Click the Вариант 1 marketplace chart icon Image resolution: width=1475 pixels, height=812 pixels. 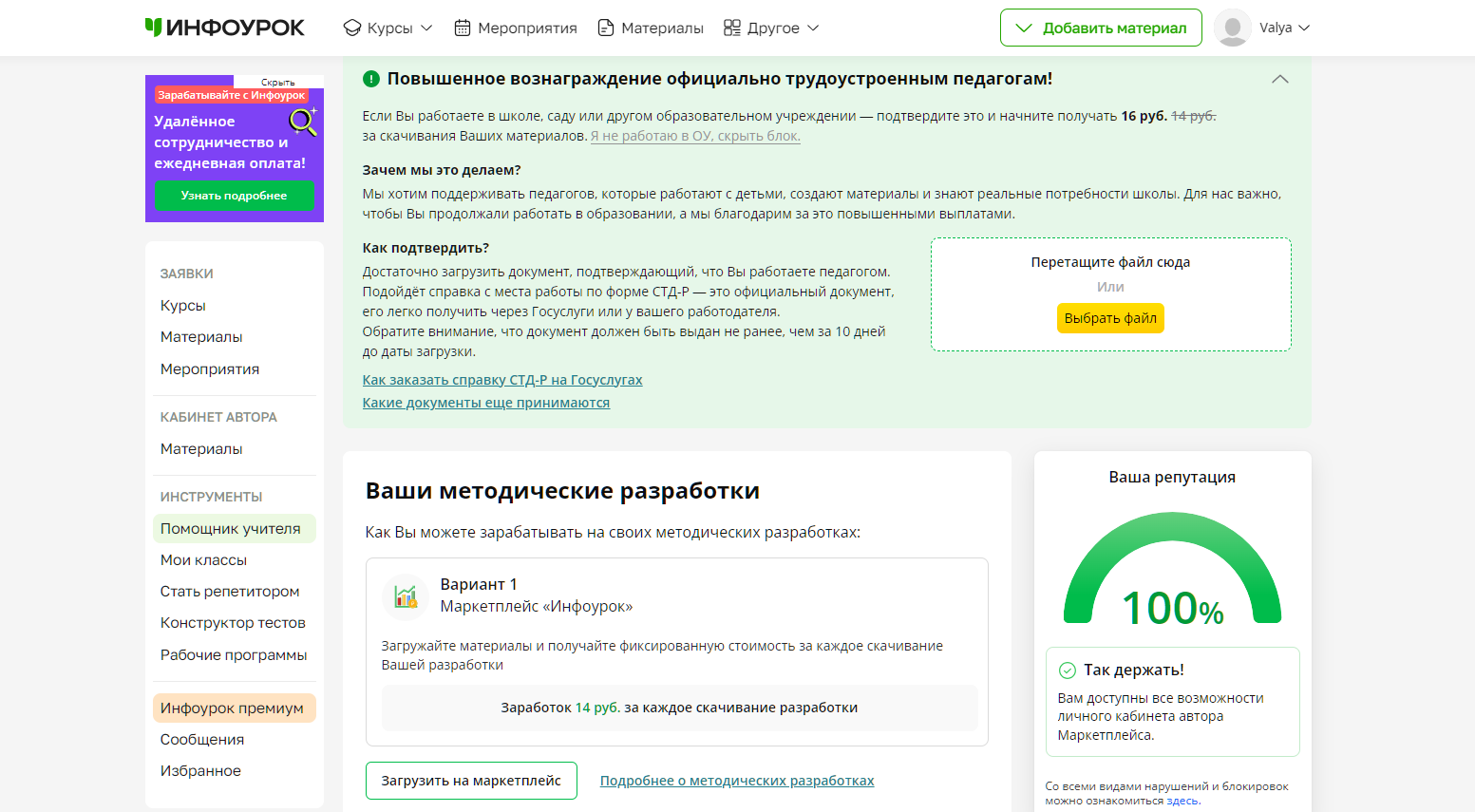coord(406,595)
